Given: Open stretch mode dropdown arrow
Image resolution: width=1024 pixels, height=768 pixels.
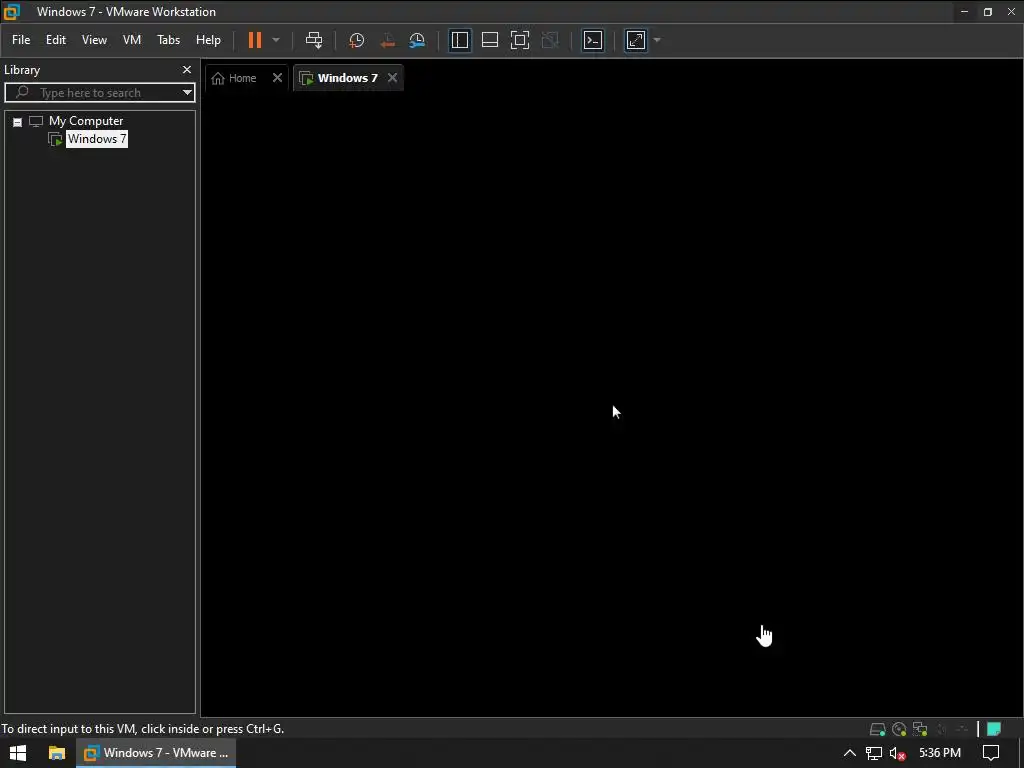Looking at the screenshot, I should click(657, 40).
